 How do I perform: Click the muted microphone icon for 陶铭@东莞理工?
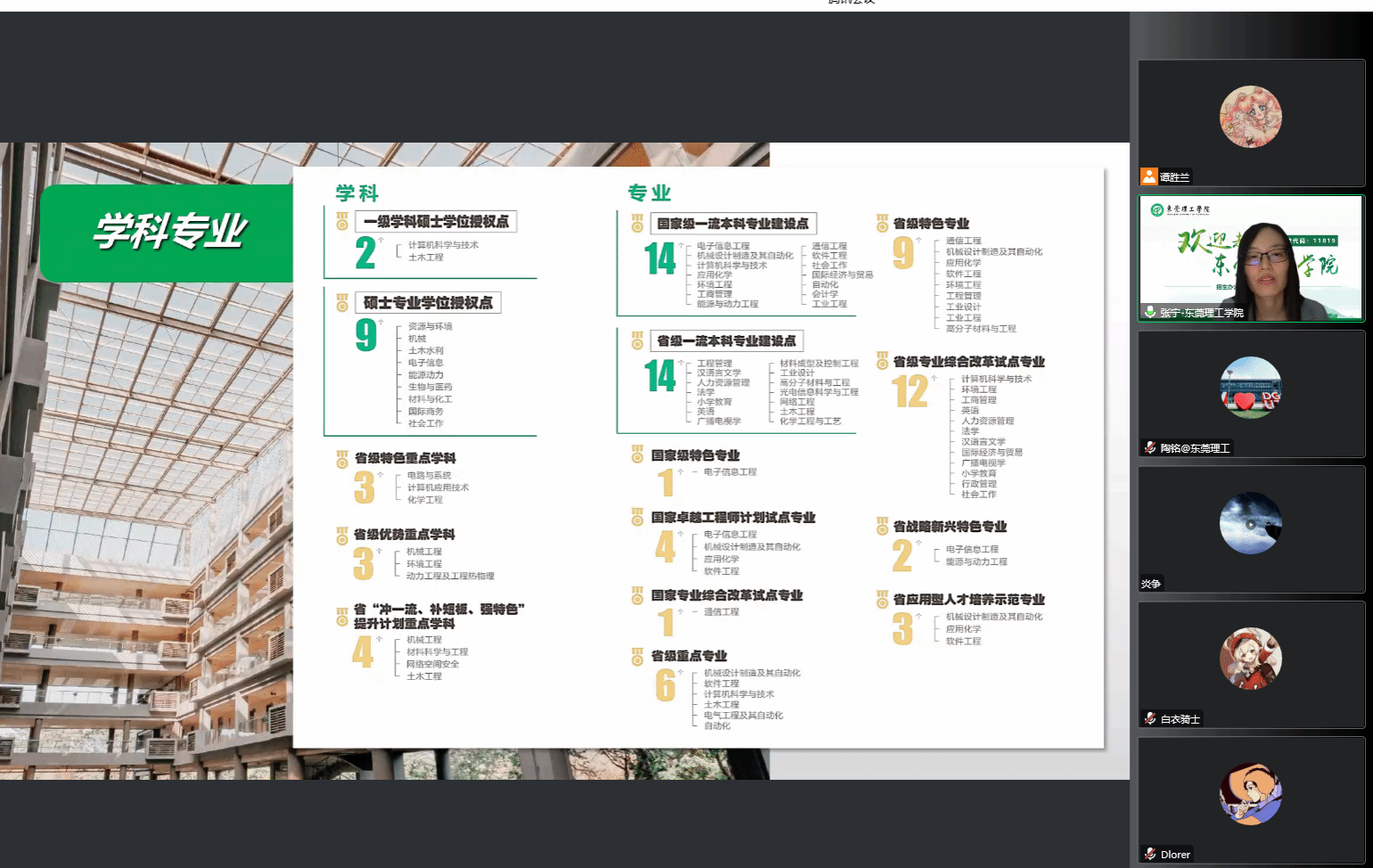coord(1150,447)
